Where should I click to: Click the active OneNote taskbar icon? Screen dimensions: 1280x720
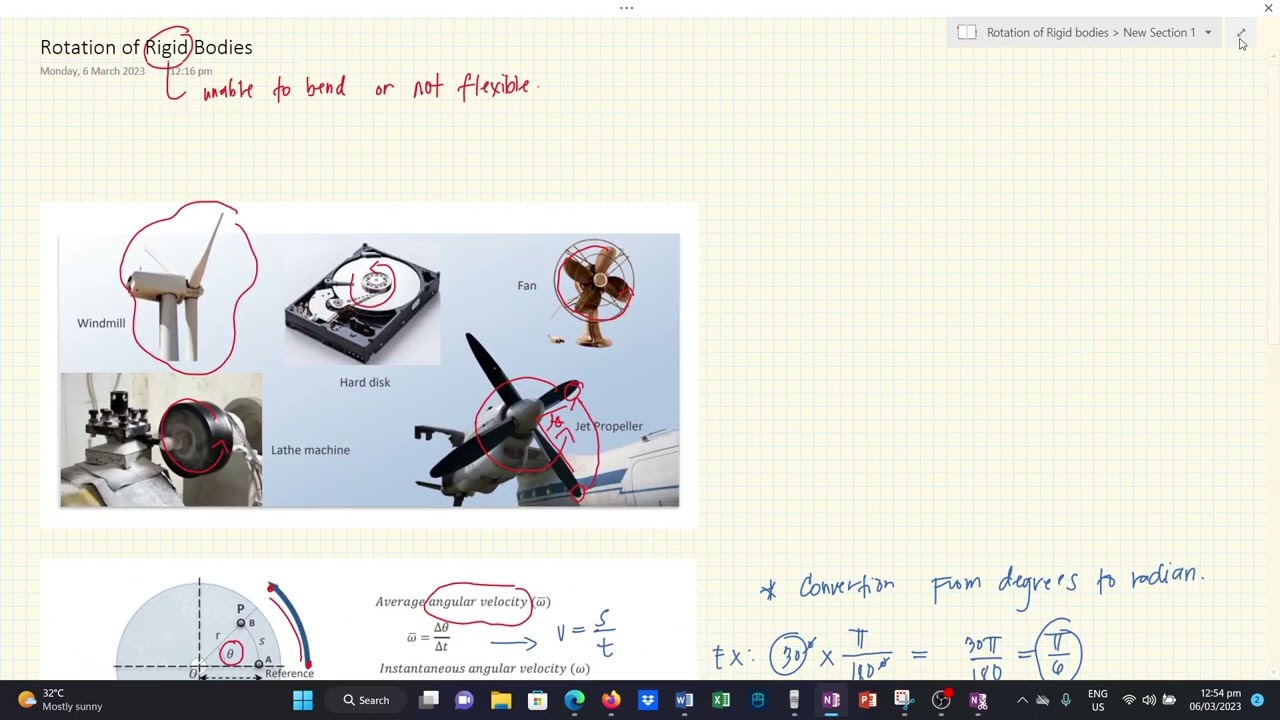pyautogui.click(x=831, y=700)
